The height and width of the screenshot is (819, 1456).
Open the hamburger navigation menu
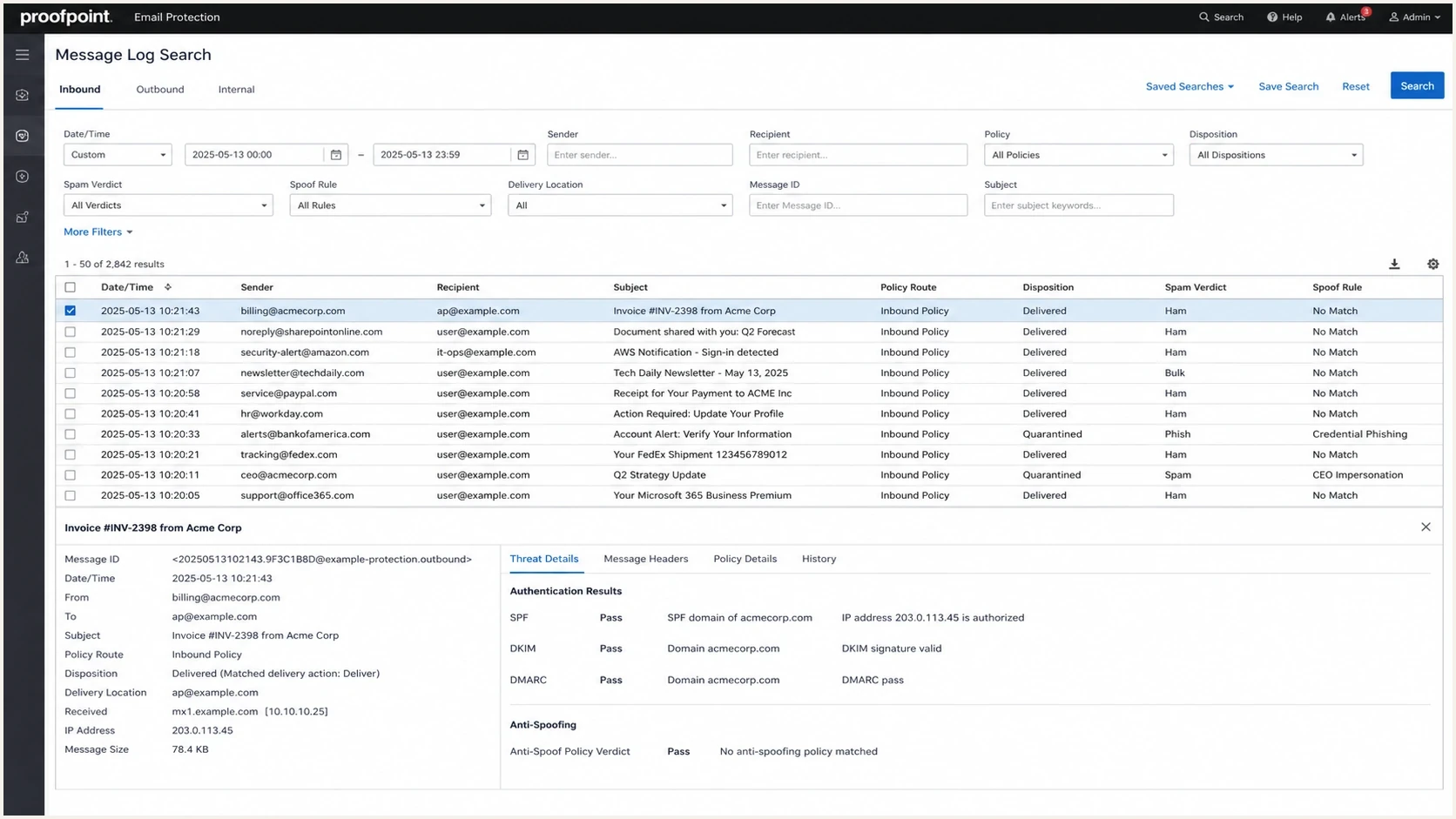[23, 55]
